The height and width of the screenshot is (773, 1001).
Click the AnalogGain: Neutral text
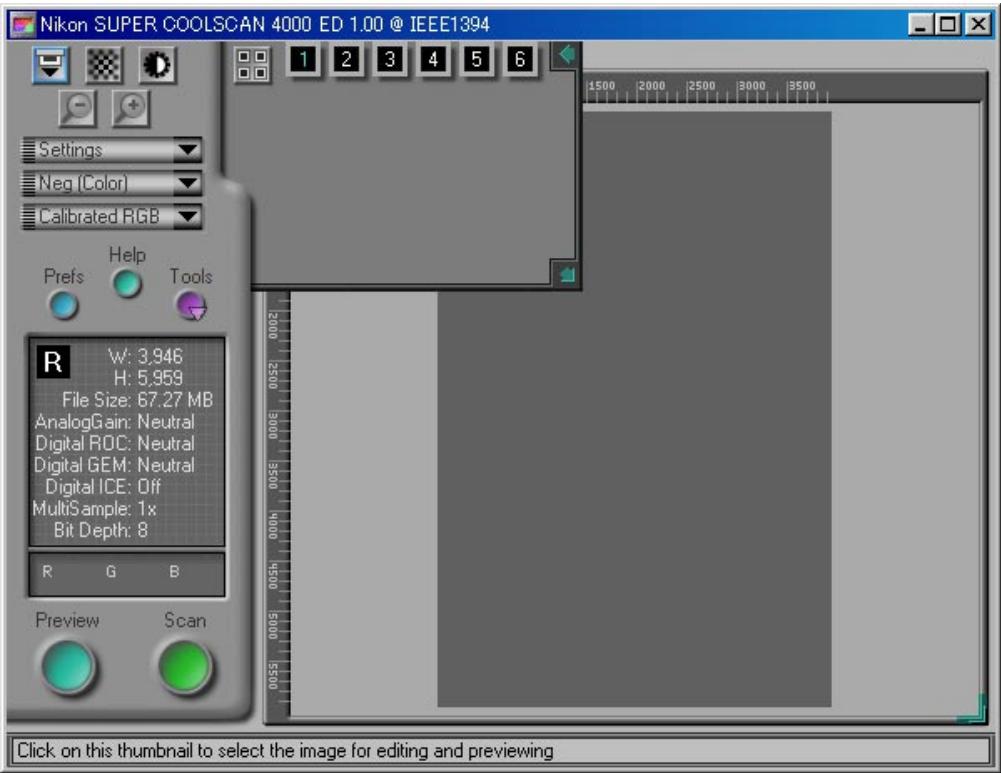click(x=114, y=422)
